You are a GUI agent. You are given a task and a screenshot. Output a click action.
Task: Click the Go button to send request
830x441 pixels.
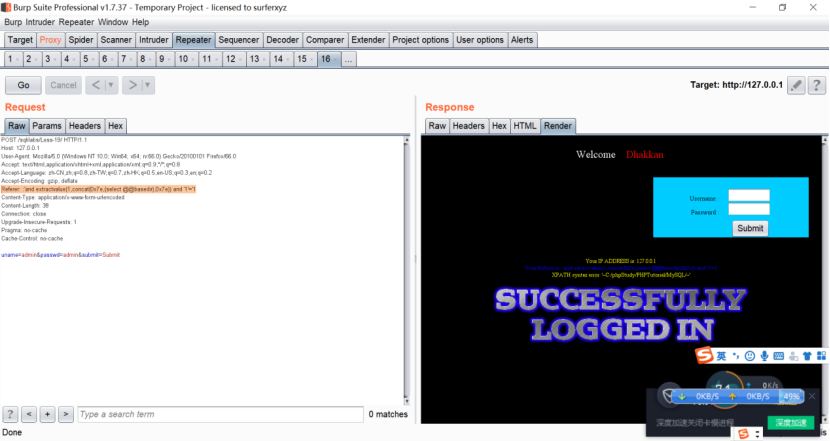23,85
